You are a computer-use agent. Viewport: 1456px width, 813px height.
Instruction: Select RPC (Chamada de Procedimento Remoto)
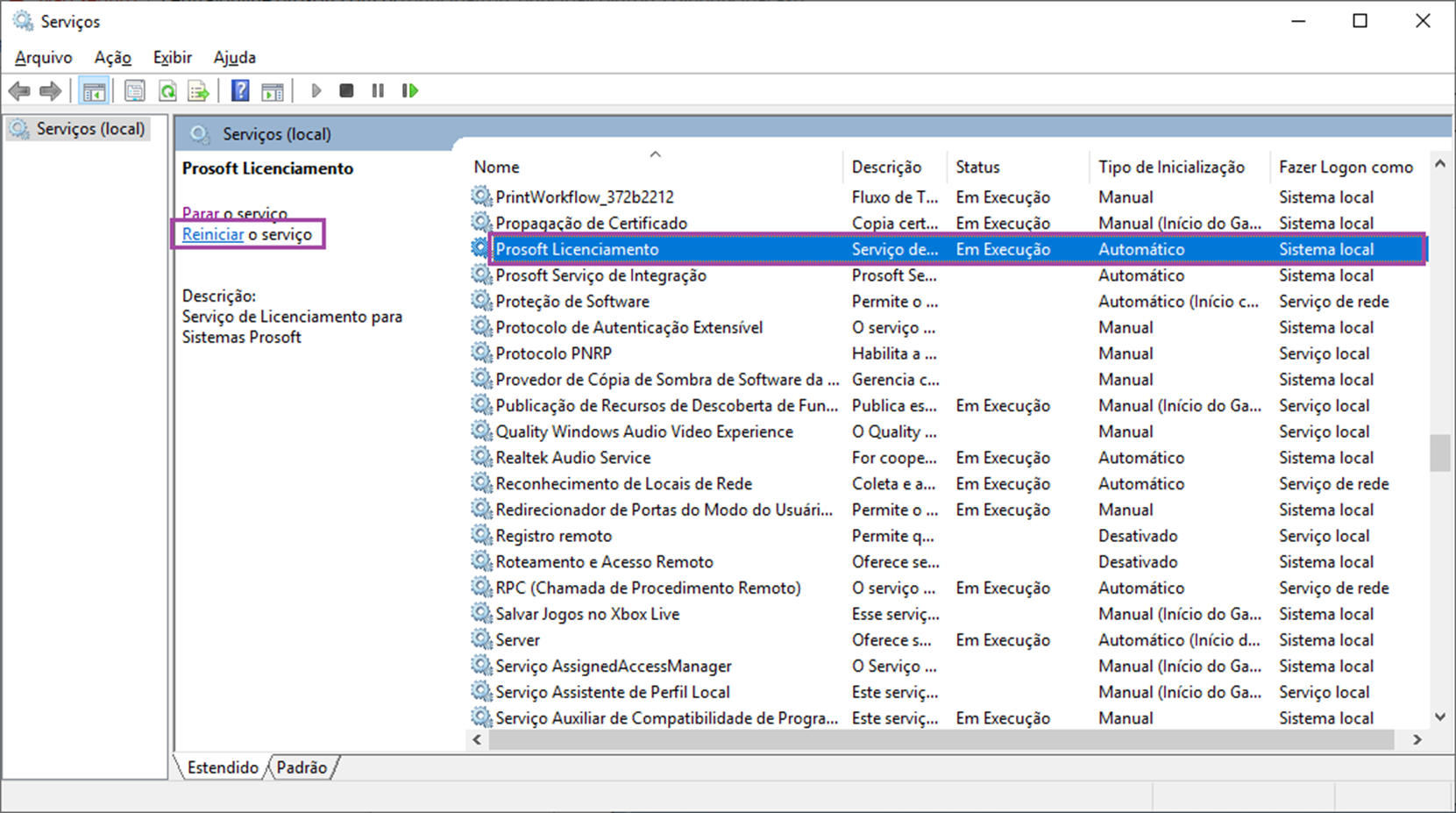click(x=649, y=588)
